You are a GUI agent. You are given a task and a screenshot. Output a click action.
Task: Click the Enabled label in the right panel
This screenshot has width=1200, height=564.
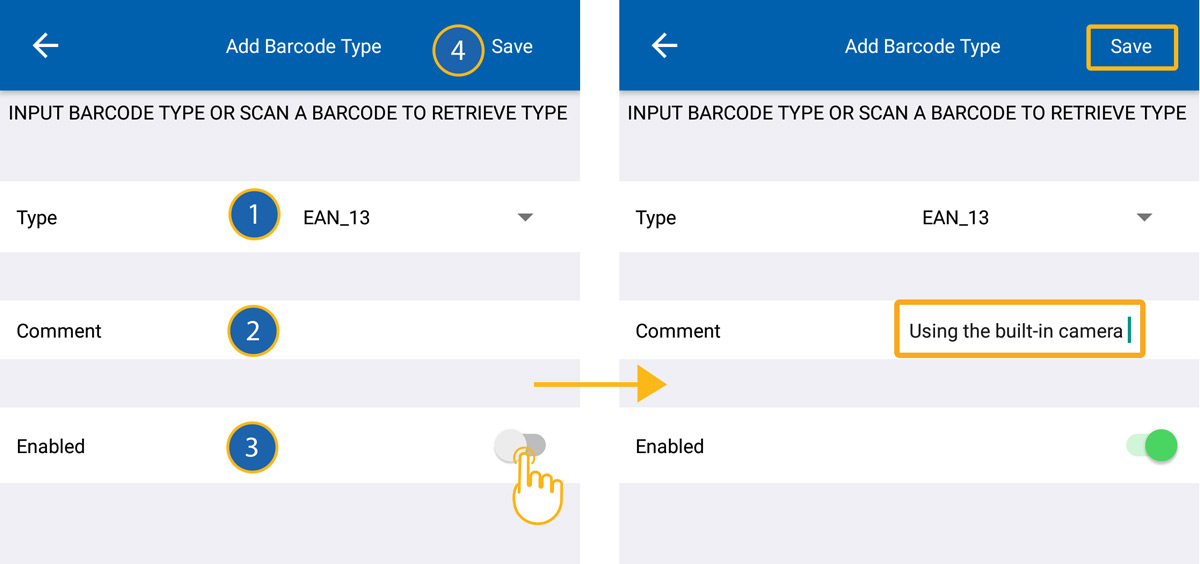pos(670,446)
